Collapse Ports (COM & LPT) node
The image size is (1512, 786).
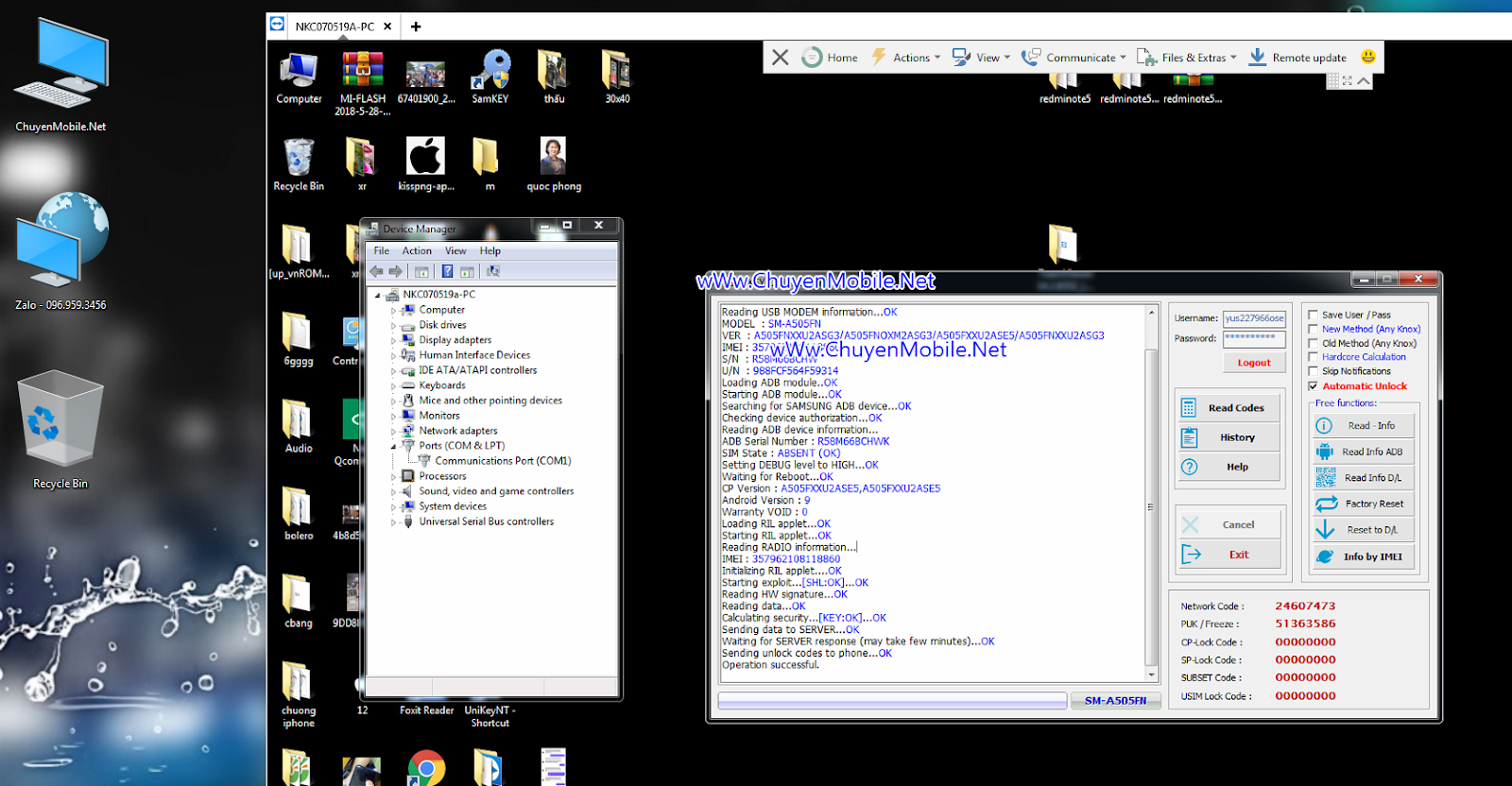(x=394, y=446)
